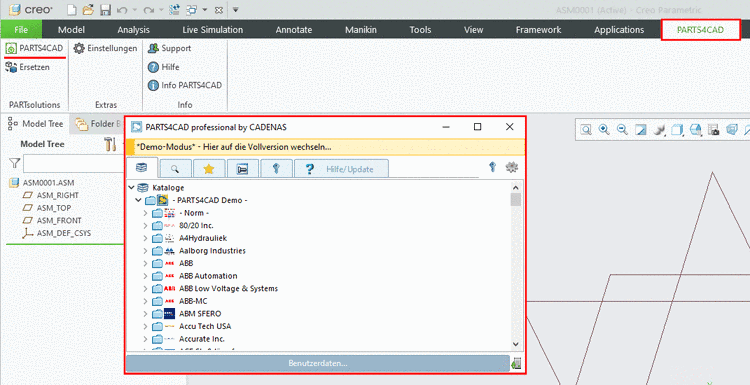Select ASM_DEF_CSYS coordinate system
Image resolution: width=750 pixels, height=385 pixels.
click(57, 233)
